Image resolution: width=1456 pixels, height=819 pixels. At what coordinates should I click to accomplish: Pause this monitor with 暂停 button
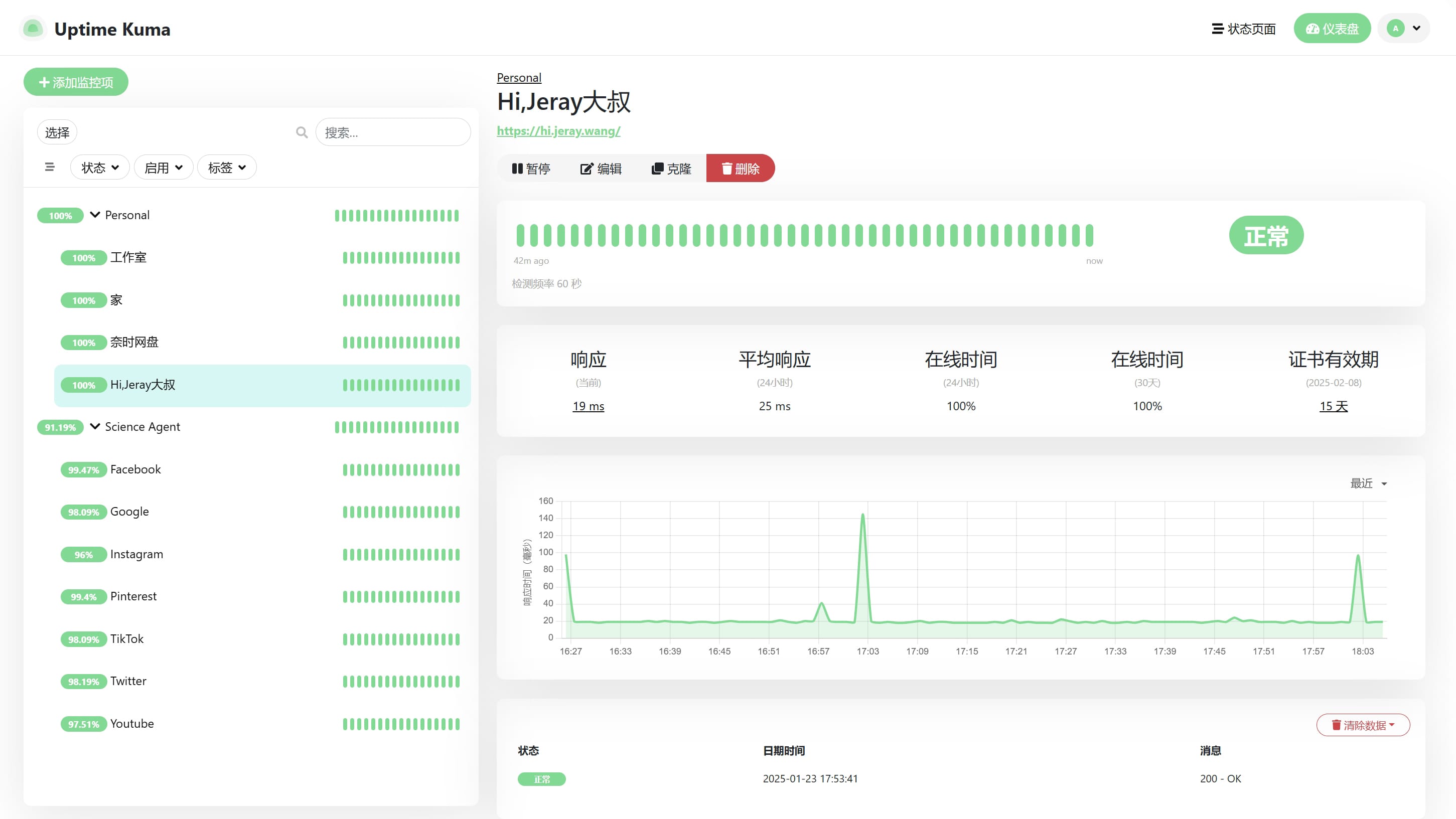[531, 169]
